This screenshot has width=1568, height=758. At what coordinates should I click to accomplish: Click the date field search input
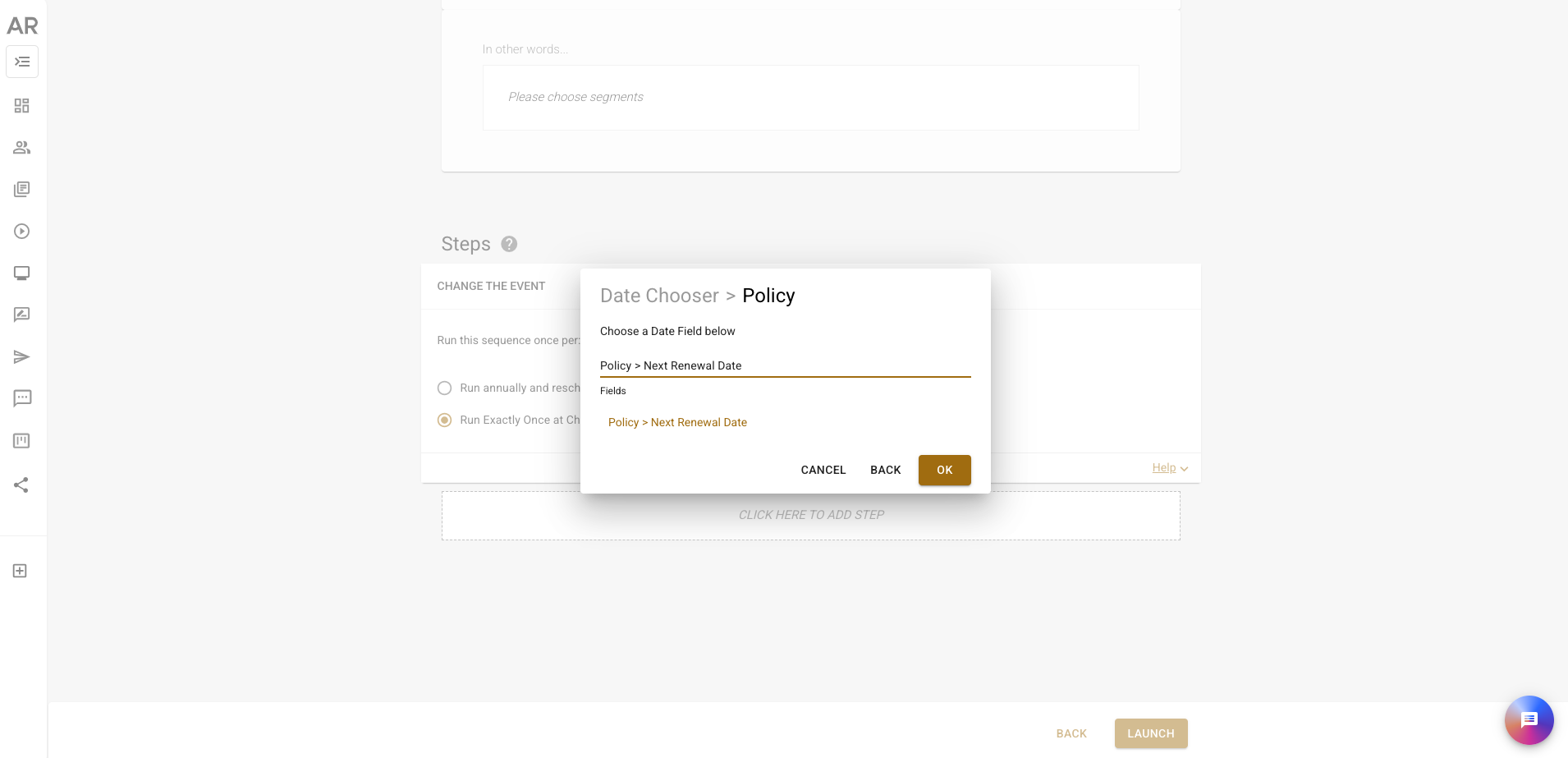tap(786, 365)
